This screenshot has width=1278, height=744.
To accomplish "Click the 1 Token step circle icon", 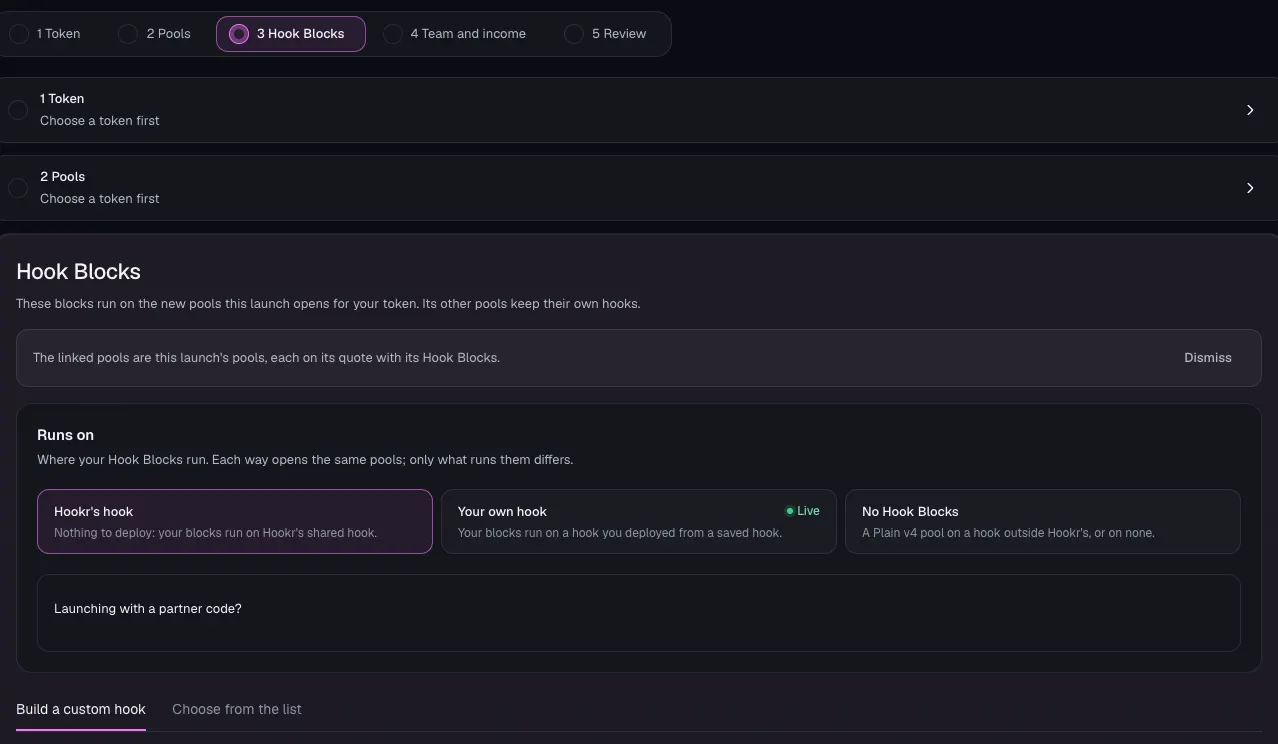I will click(18, 34).
